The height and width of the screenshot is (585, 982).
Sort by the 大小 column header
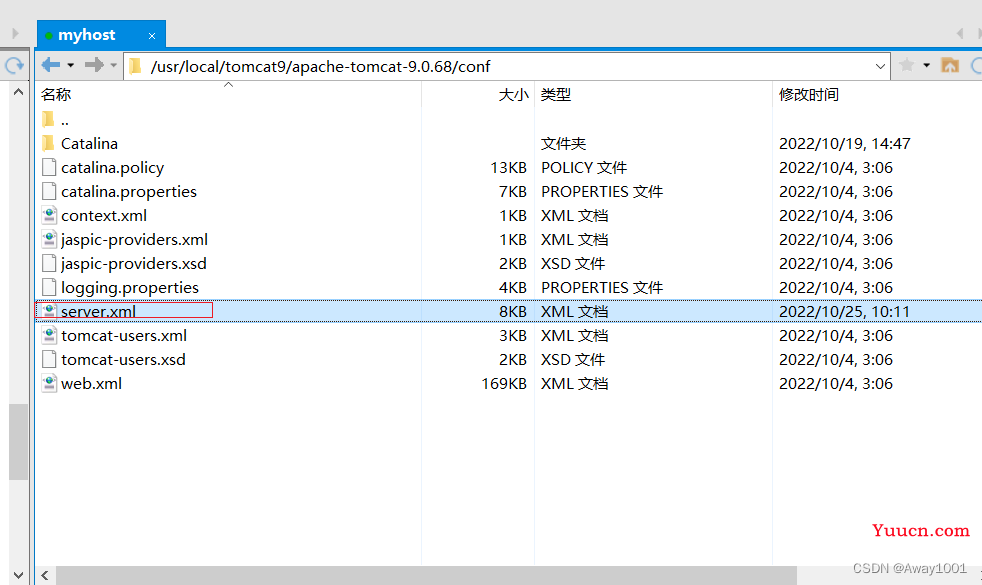[x=513, y=95]
